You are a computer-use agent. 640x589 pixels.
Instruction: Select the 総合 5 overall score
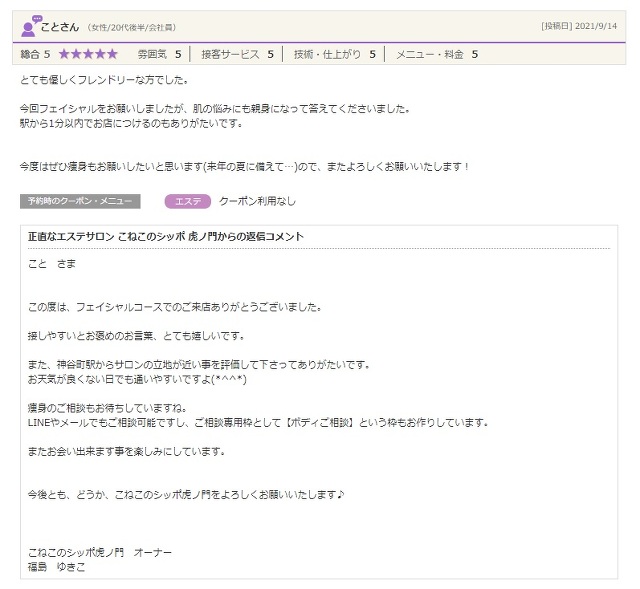[x=35, y=54]
